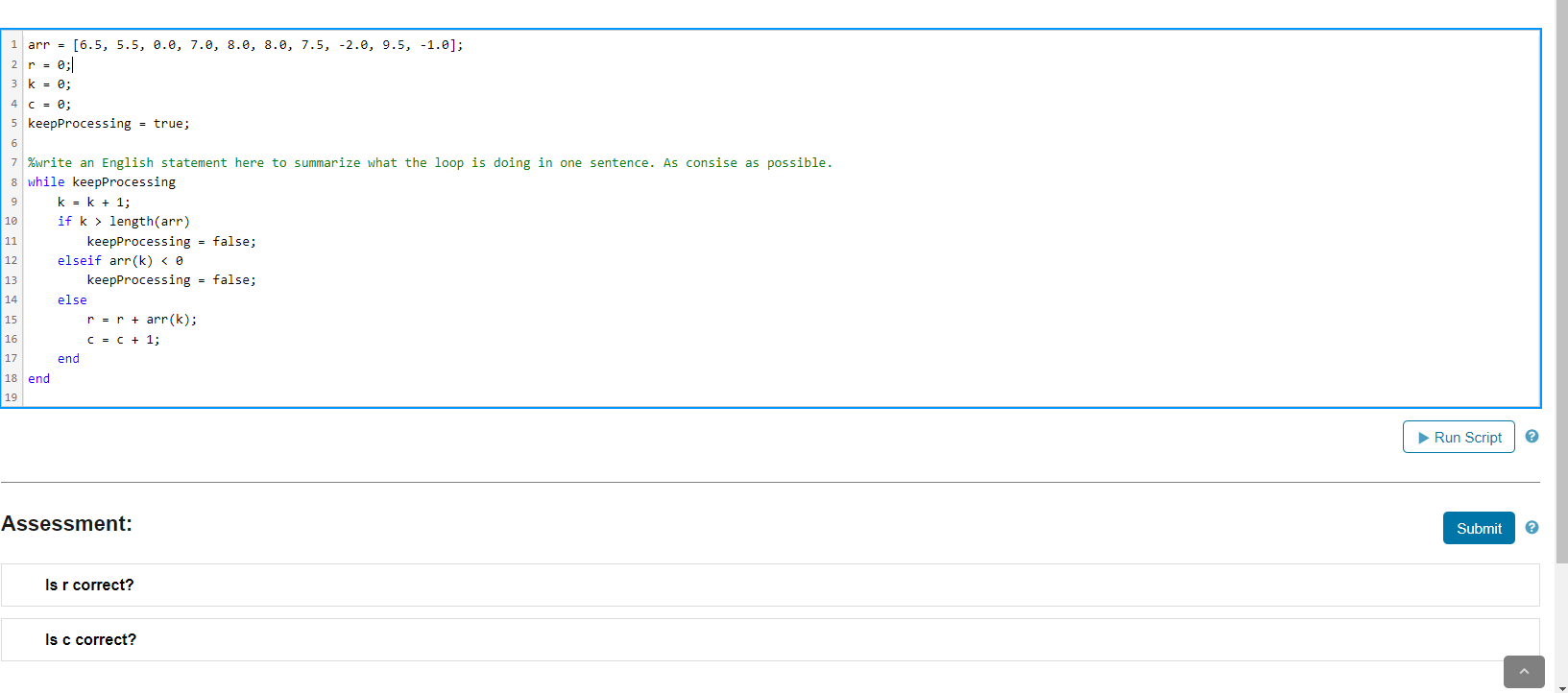Submit the assessment
Viewport: 1568px width, 693px height.
pos(1479,528)
